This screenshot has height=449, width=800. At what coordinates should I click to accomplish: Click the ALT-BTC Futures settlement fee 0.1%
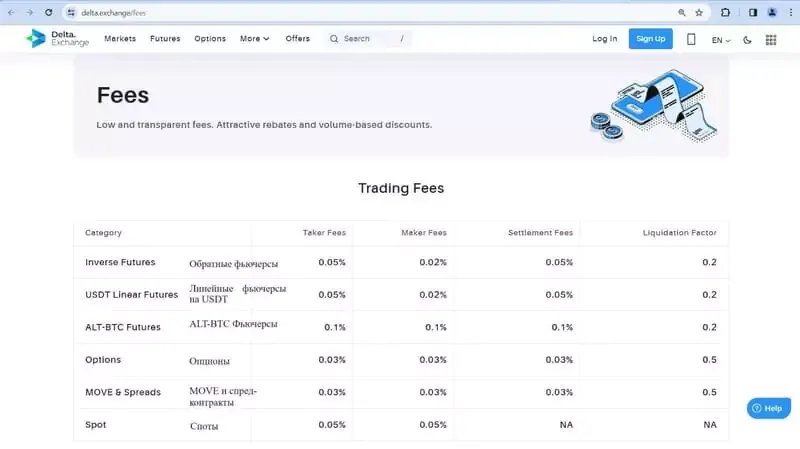[562, 328]
